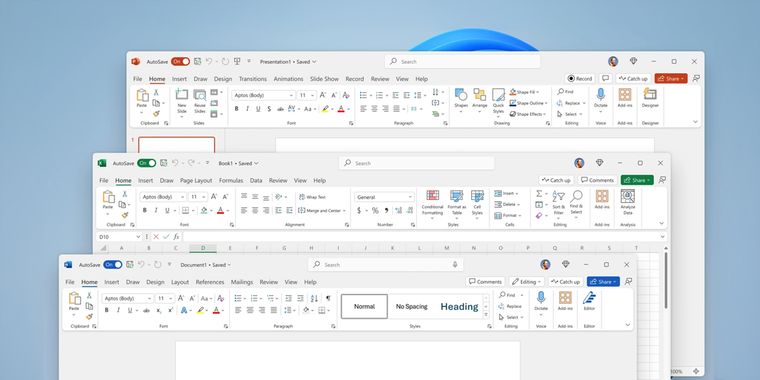Open font size dropdown in Excel
The width and height of the screenshot is (760, 380).
(204, 197)
